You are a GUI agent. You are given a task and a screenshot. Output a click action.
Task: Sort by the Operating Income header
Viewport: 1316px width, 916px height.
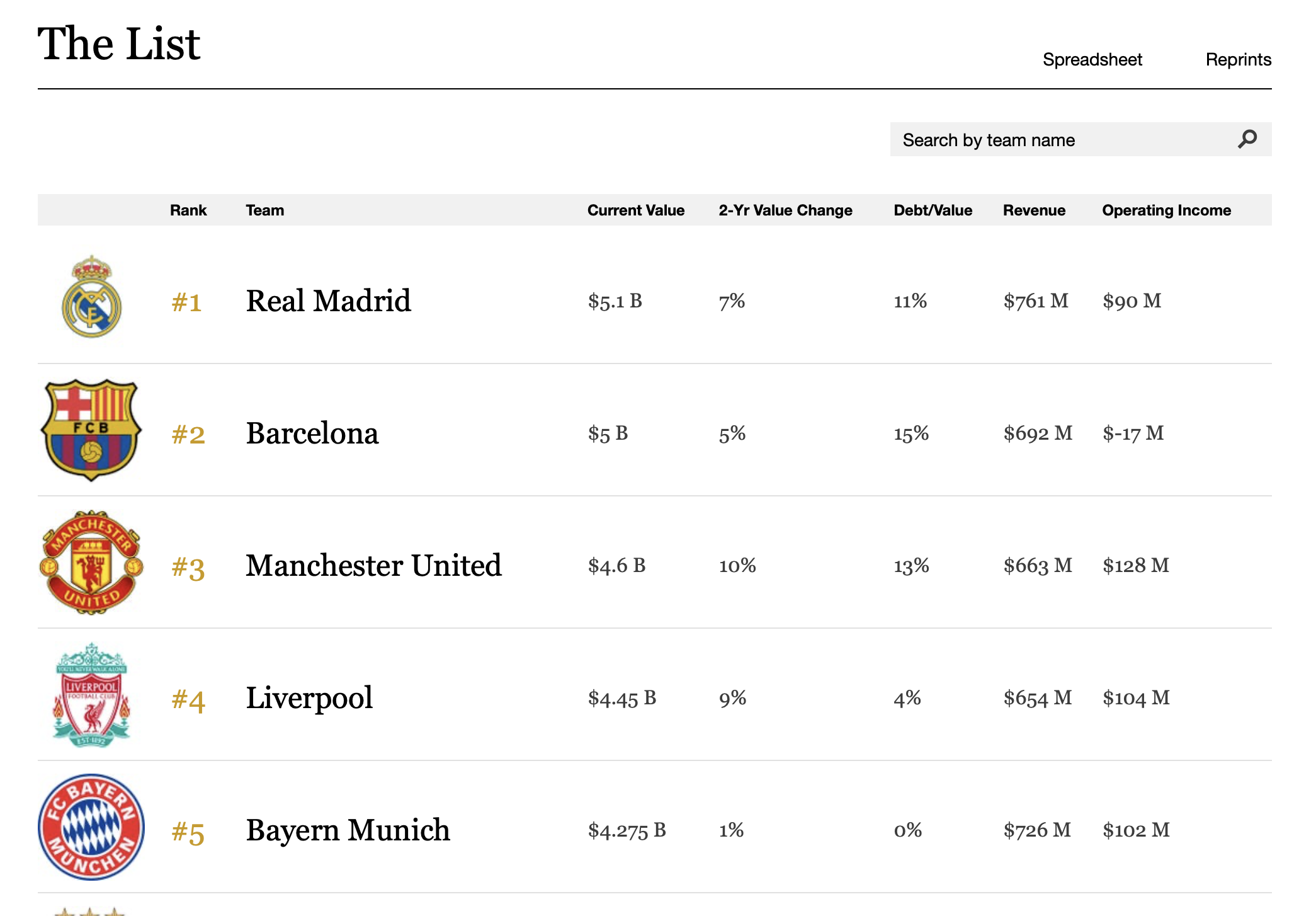(x=1166, y=210)
